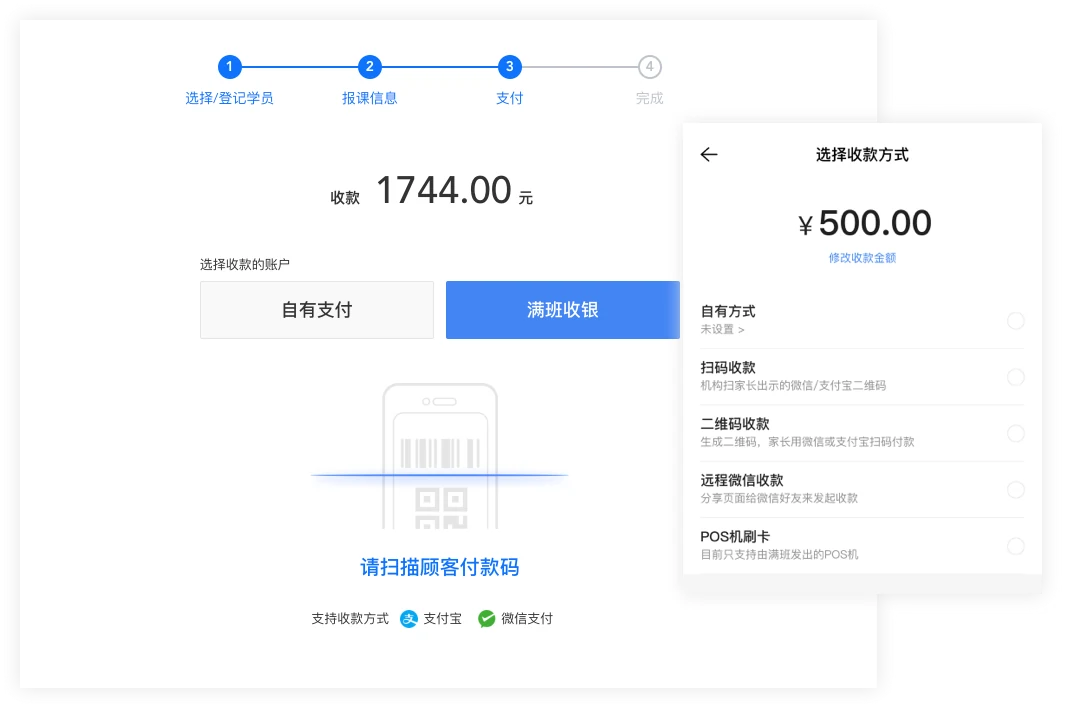The image size is (1071, 708).
Task: Click the Alipay logo icon
Action: [x=408, y=619]
